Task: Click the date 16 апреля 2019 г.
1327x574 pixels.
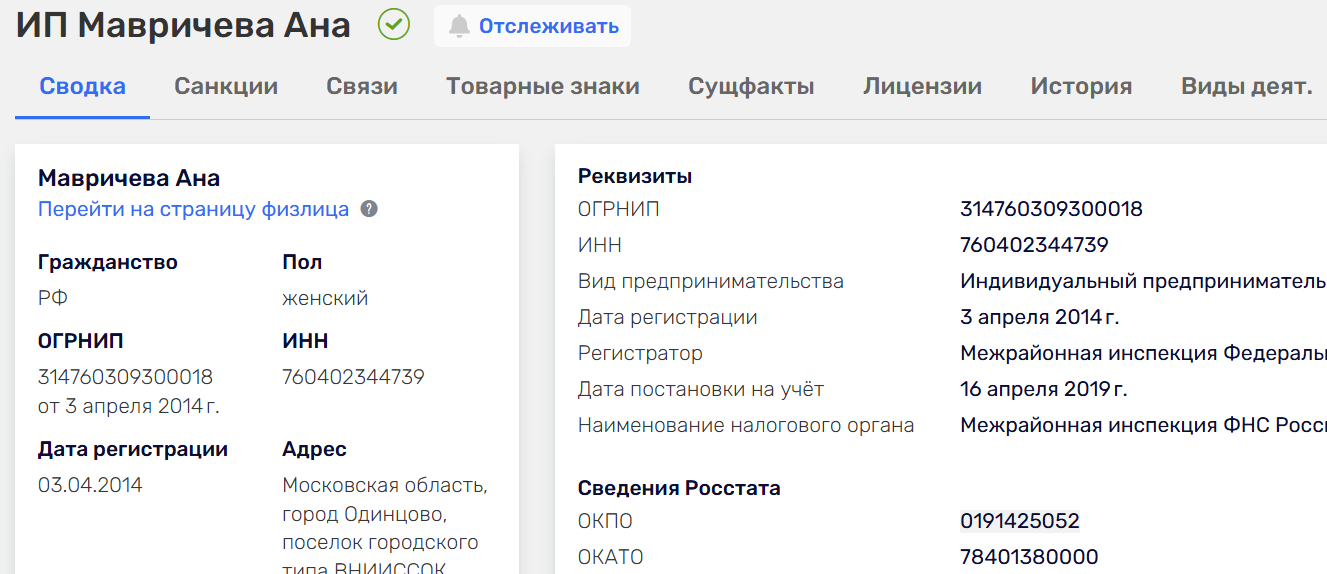Action: (x=1043, y=389)
